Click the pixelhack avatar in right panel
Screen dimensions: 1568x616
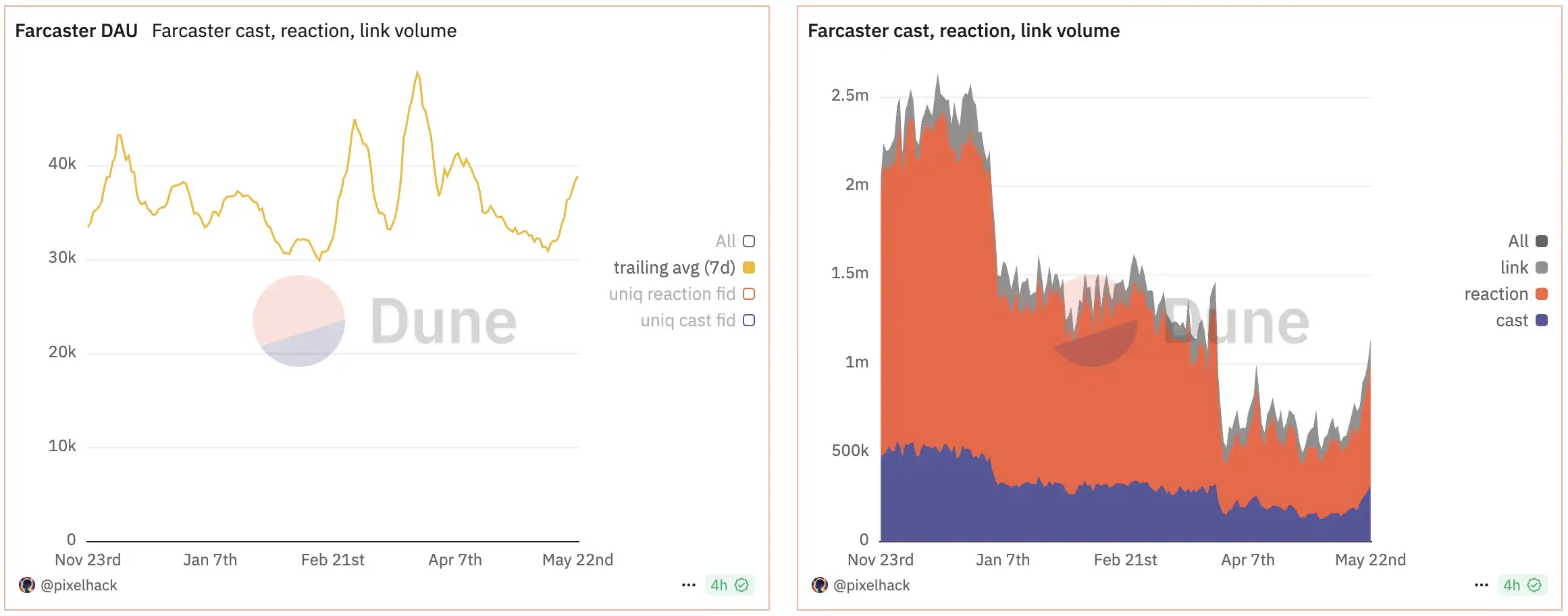tap(820, 585)
